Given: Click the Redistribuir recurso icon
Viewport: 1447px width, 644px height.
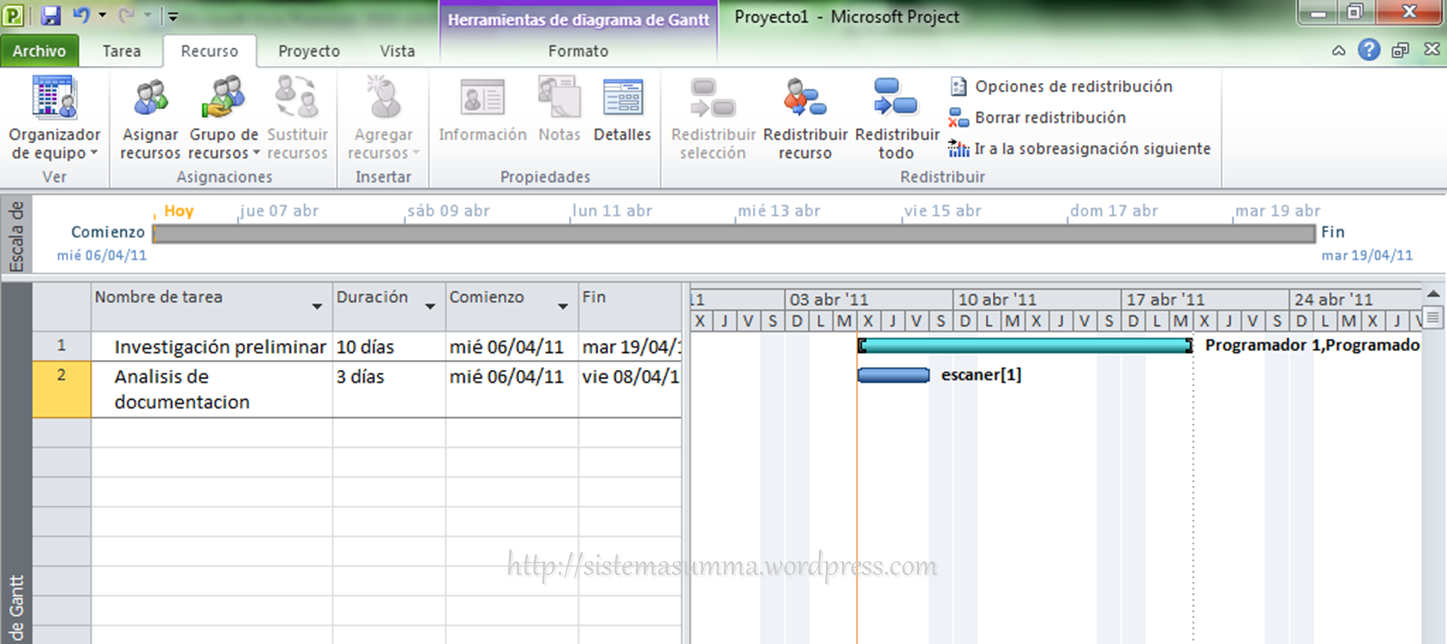Looking at the screenshot, I should 805,100.
